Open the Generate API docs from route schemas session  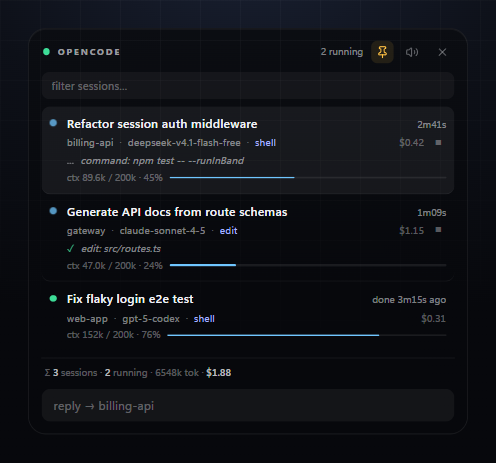(x=248, y=238)
